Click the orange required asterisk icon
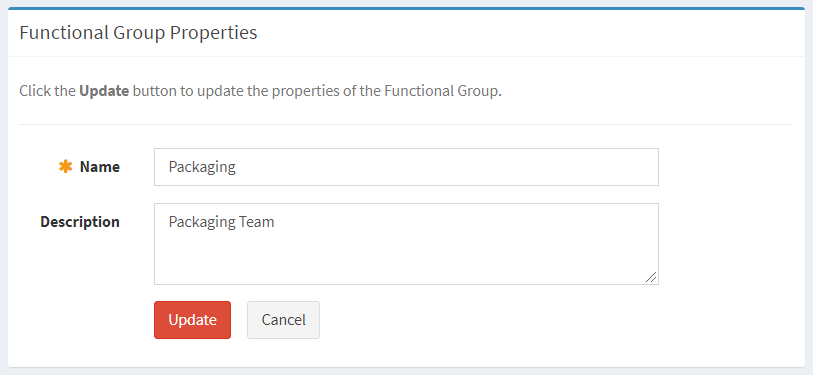 [65, 166]
